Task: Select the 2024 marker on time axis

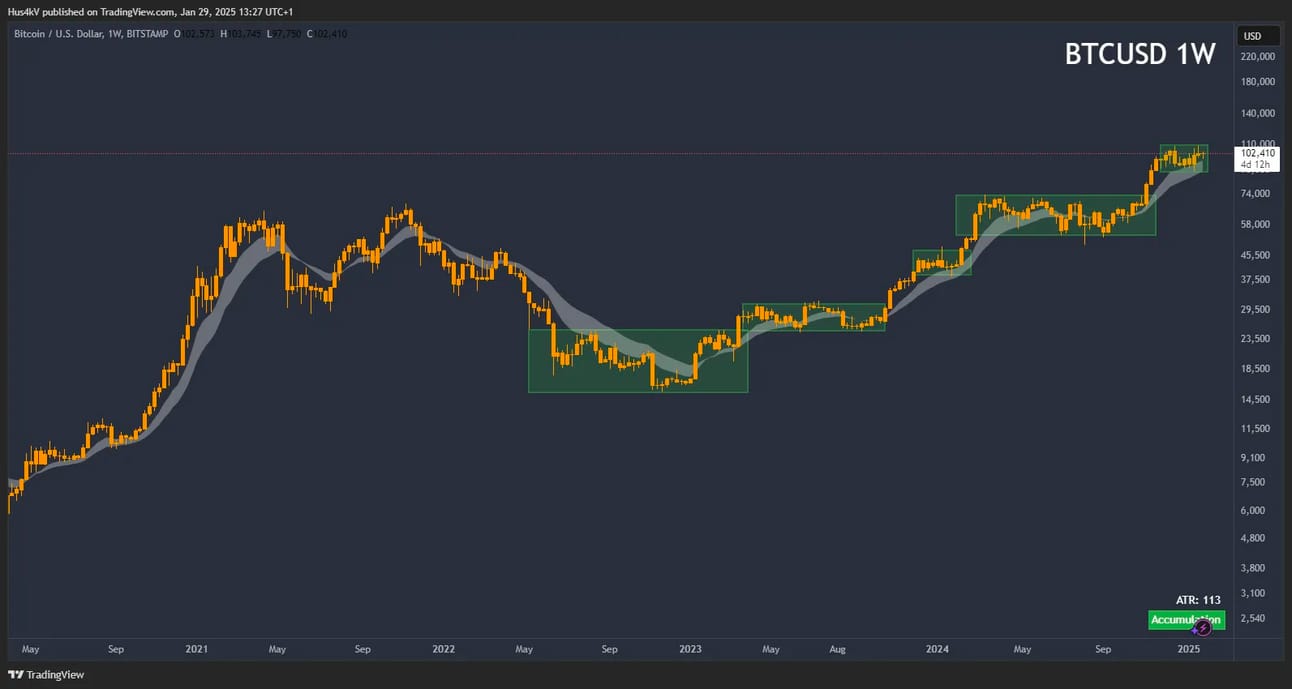Action: click(937, 649)
